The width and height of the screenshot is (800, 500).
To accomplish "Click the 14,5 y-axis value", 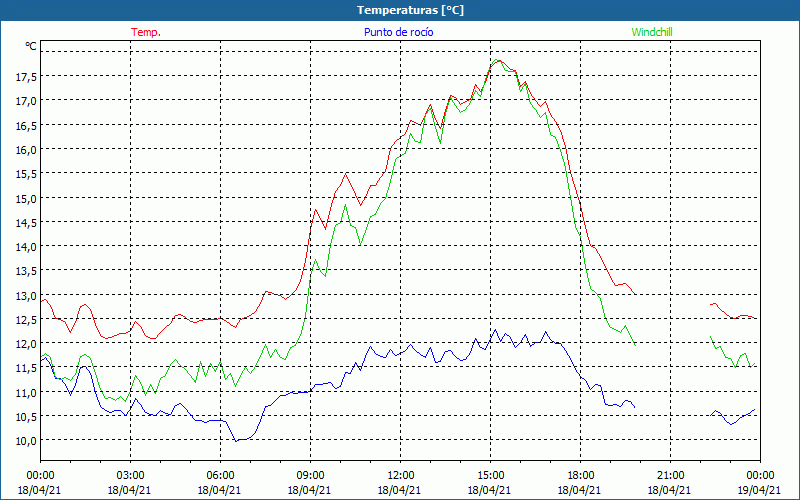I will coord(26,222).
